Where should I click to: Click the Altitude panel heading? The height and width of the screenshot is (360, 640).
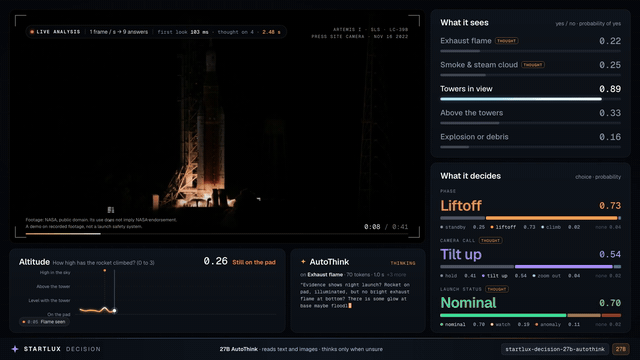[x=34, y=262]
